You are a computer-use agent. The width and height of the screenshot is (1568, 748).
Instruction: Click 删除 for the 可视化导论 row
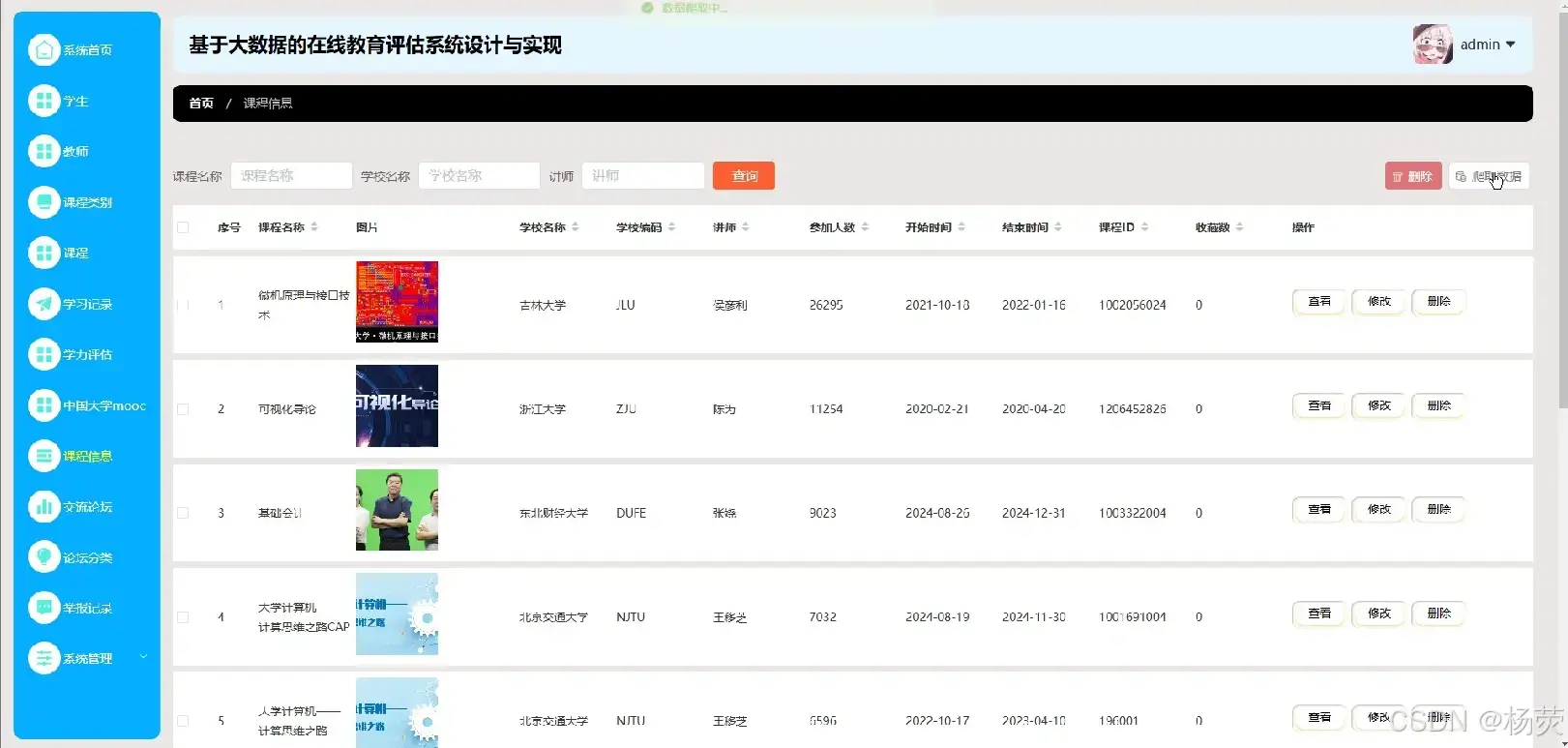tap(1438, 405)
